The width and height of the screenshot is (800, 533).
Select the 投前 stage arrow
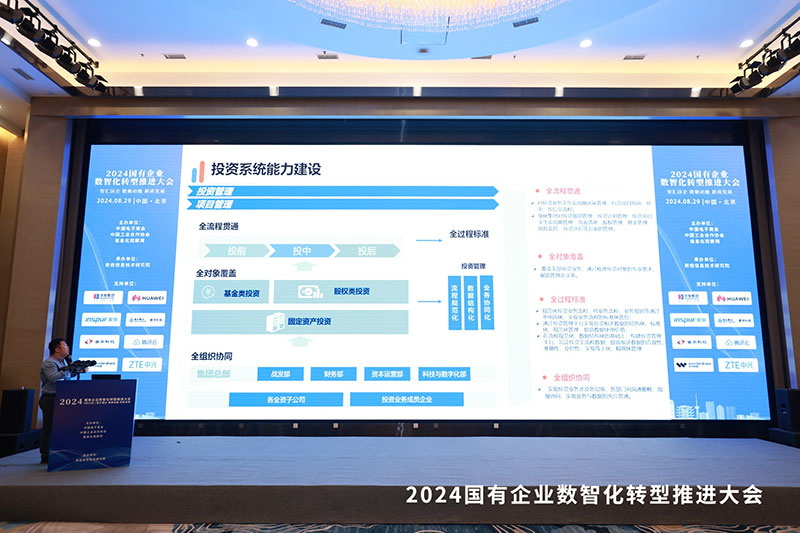point(236,250)
